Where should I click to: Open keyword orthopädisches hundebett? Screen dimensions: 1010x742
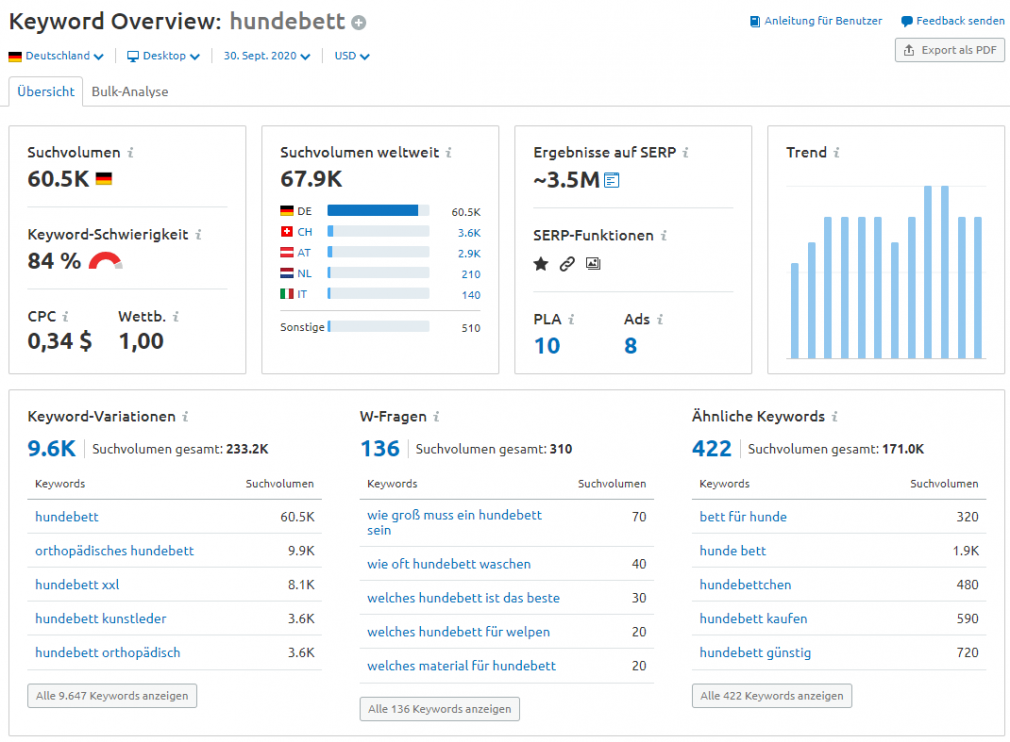pyautogui.click(x=114, y=551)
